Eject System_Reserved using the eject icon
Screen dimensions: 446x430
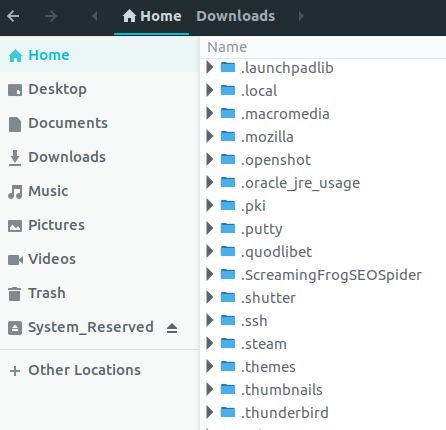pos(172,328)
